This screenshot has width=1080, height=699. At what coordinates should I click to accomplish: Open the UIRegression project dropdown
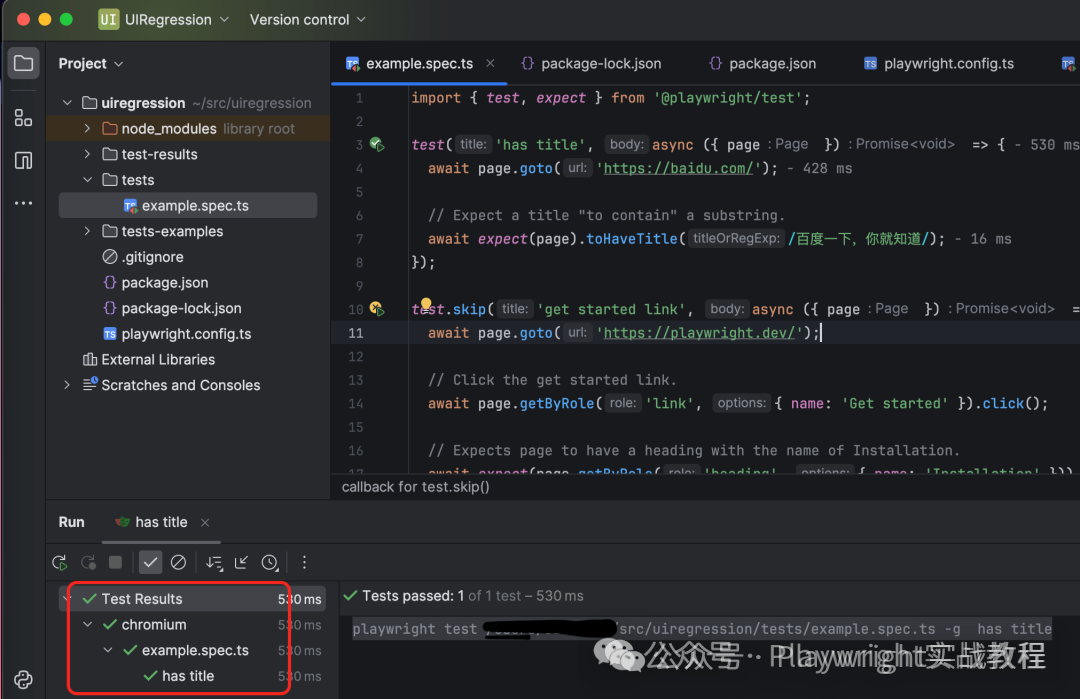coord(164,20)
